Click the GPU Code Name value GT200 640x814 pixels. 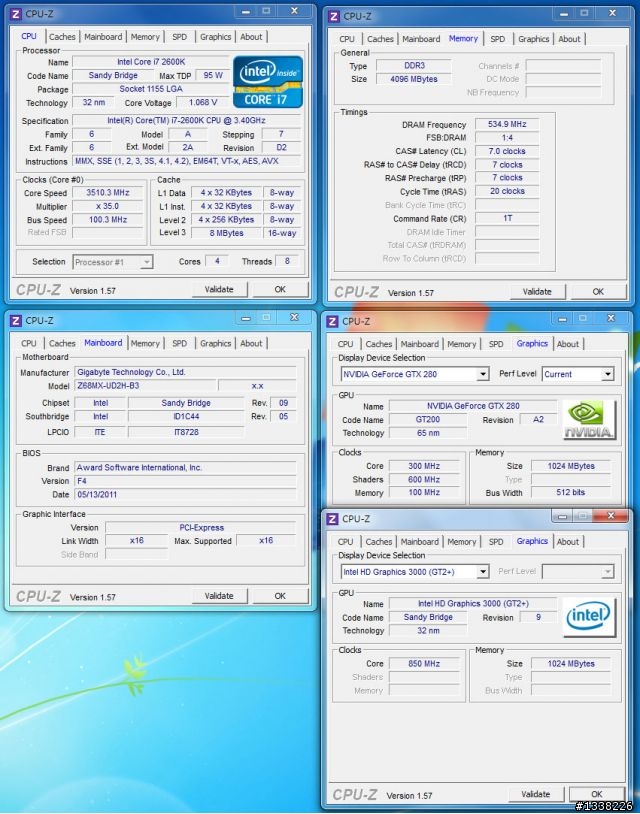tap(428, 419)
